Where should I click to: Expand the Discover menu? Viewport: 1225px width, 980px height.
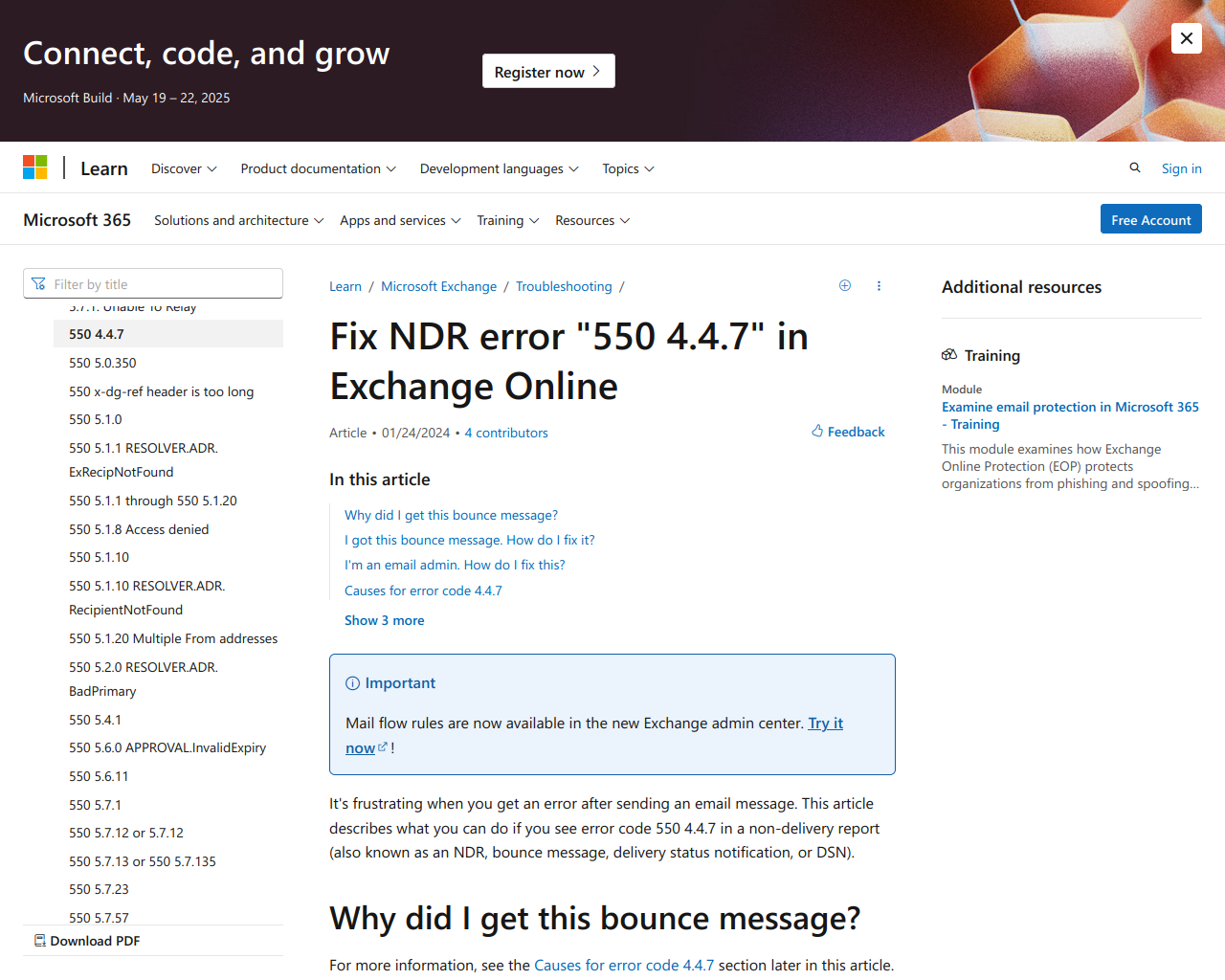coord(184,168)
